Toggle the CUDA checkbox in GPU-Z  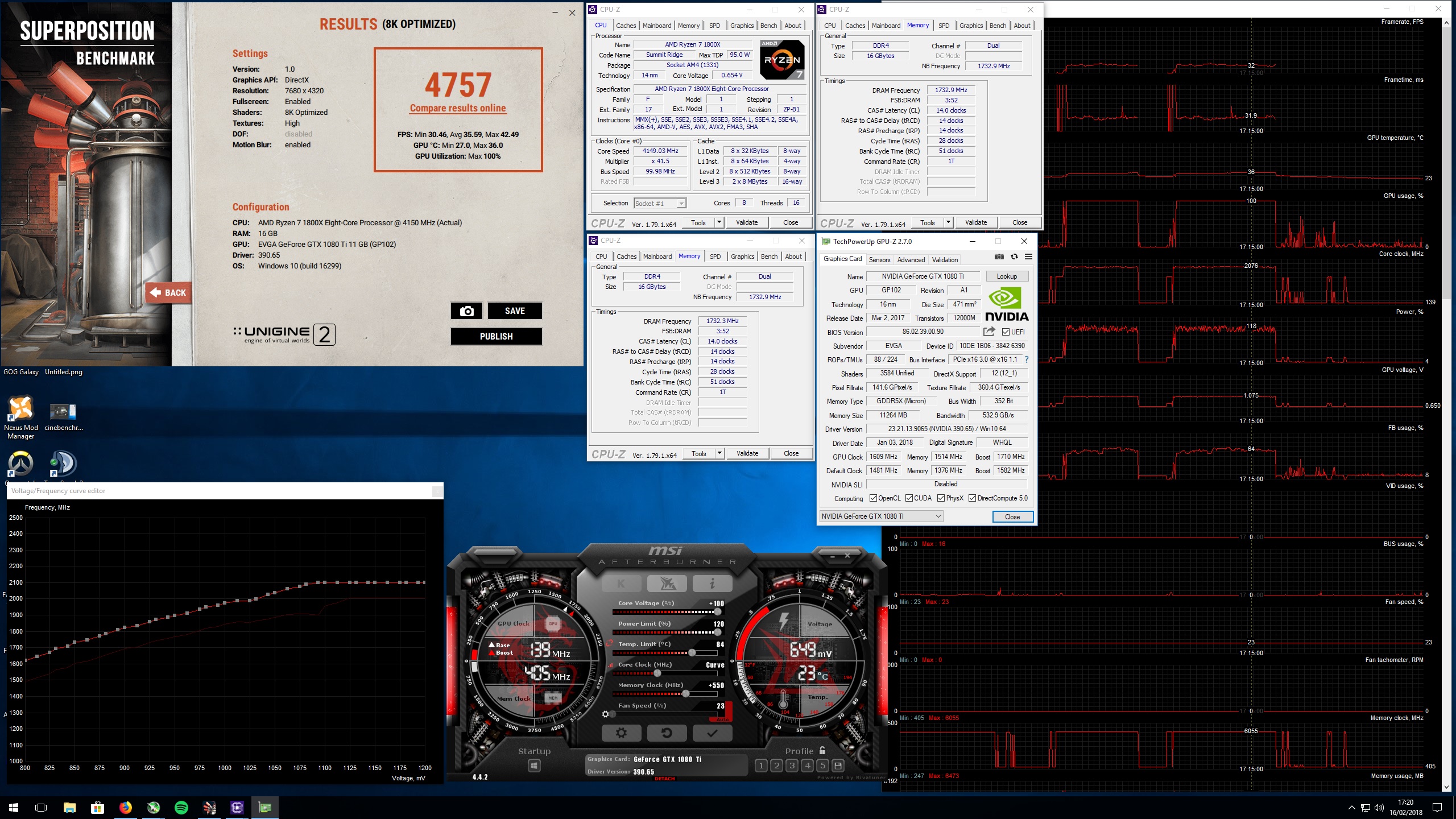(x=909, y=498)
